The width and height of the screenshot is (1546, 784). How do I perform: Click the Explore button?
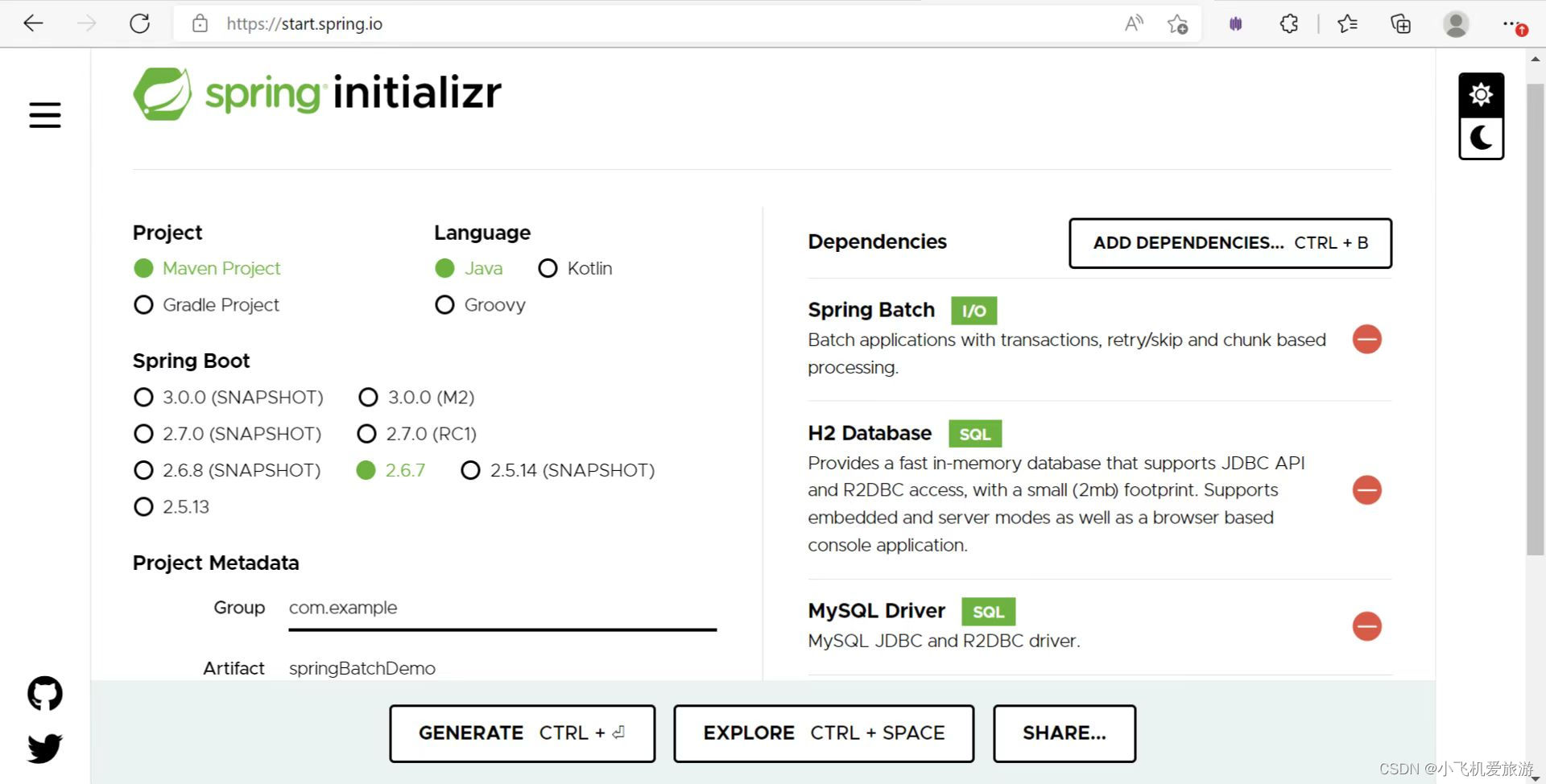[x=824, y=733]
